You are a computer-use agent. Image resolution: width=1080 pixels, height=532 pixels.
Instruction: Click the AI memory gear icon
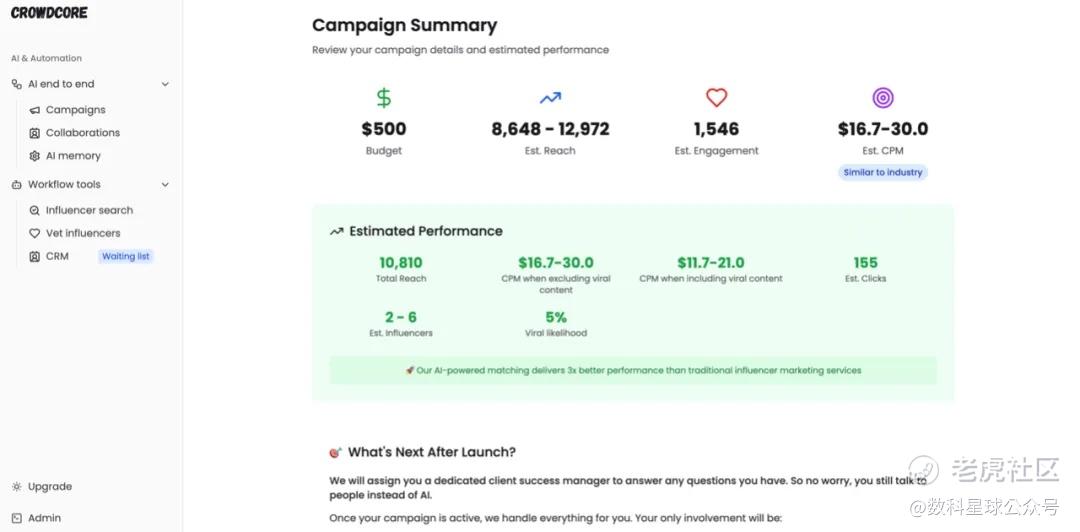point(34,156)
